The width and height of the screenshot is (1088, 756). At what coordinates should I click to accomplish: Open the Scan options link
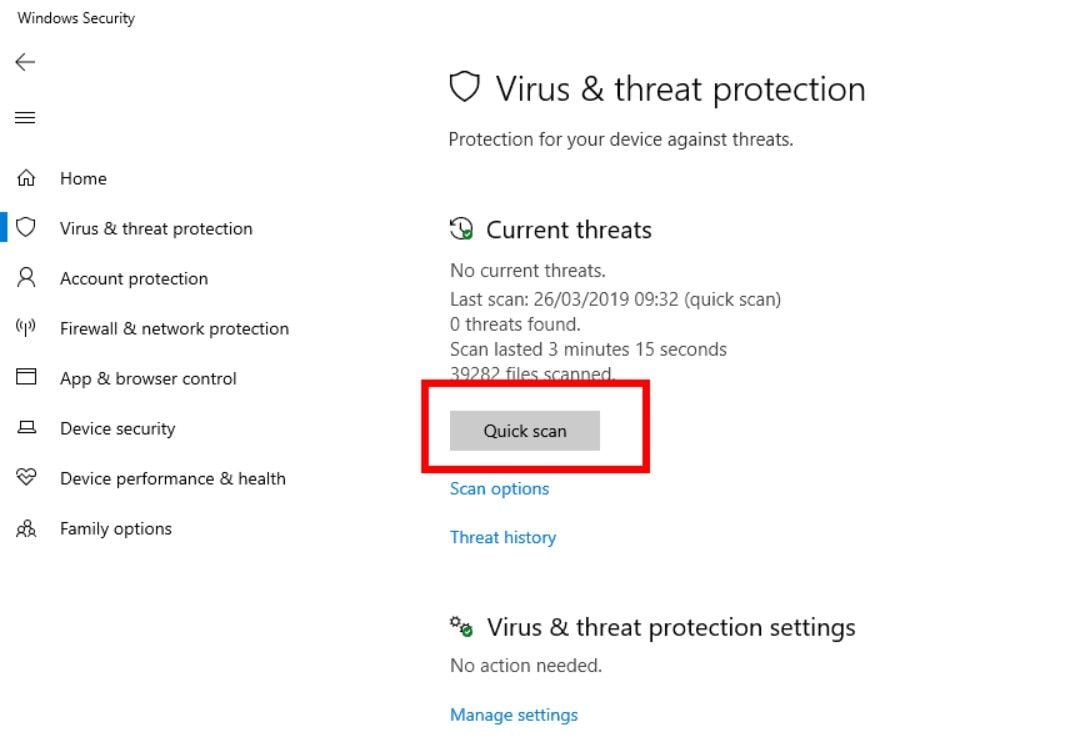pyautogui.click(x=499, y=489)
